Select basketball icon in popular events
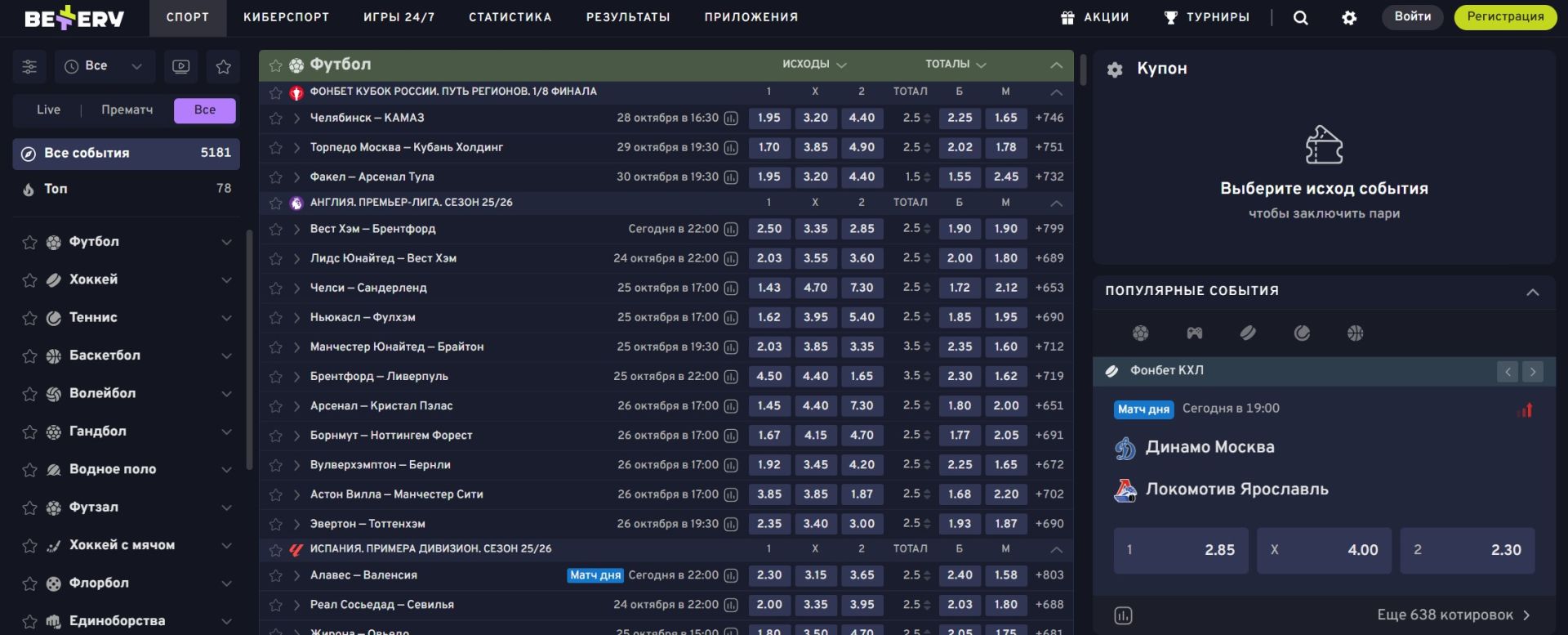1568x635 pixels. [1355, 333]
